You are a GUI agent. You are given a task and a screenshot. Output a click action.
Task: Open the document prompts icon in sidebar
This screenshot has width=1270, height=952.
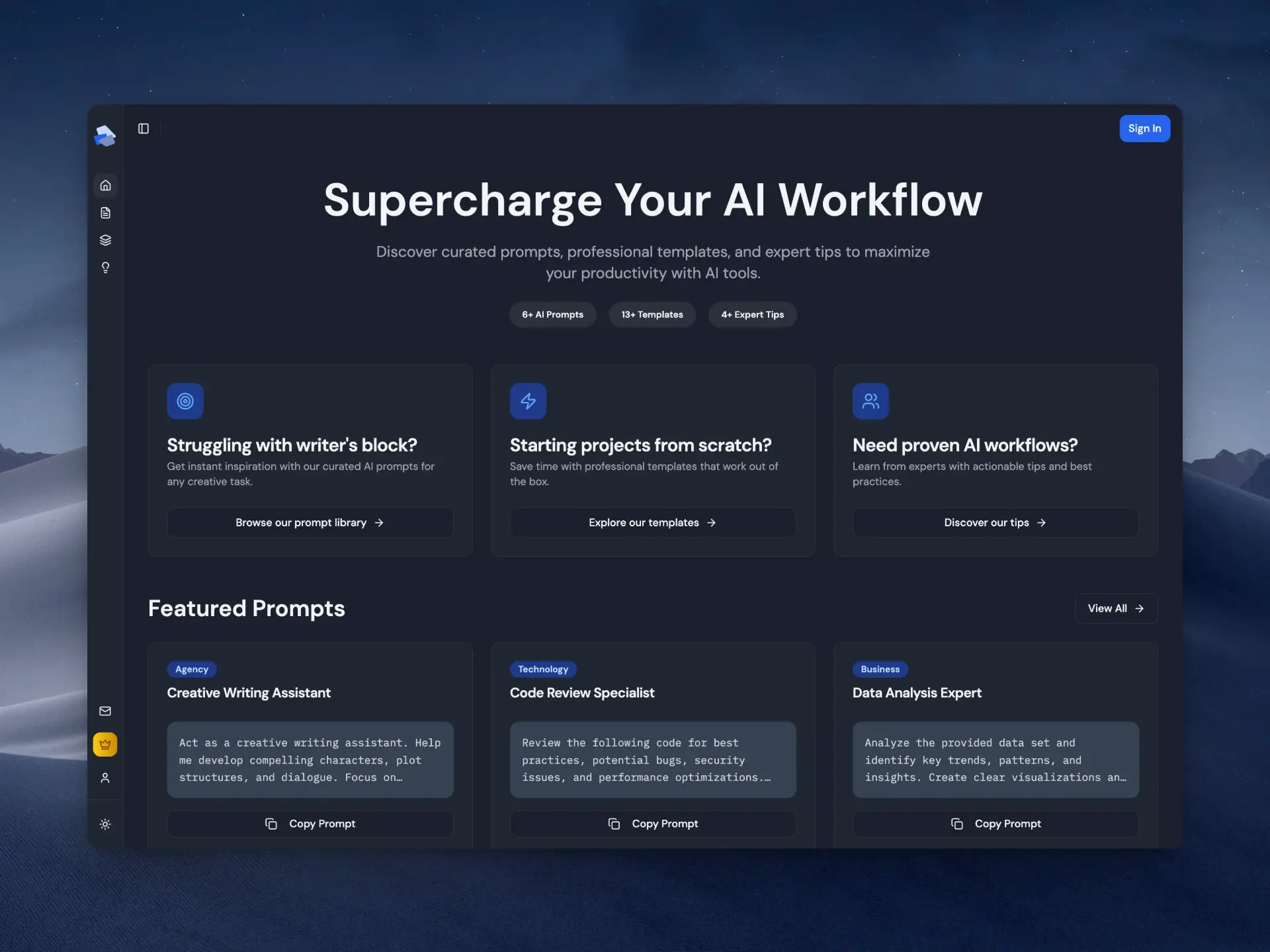105,213
